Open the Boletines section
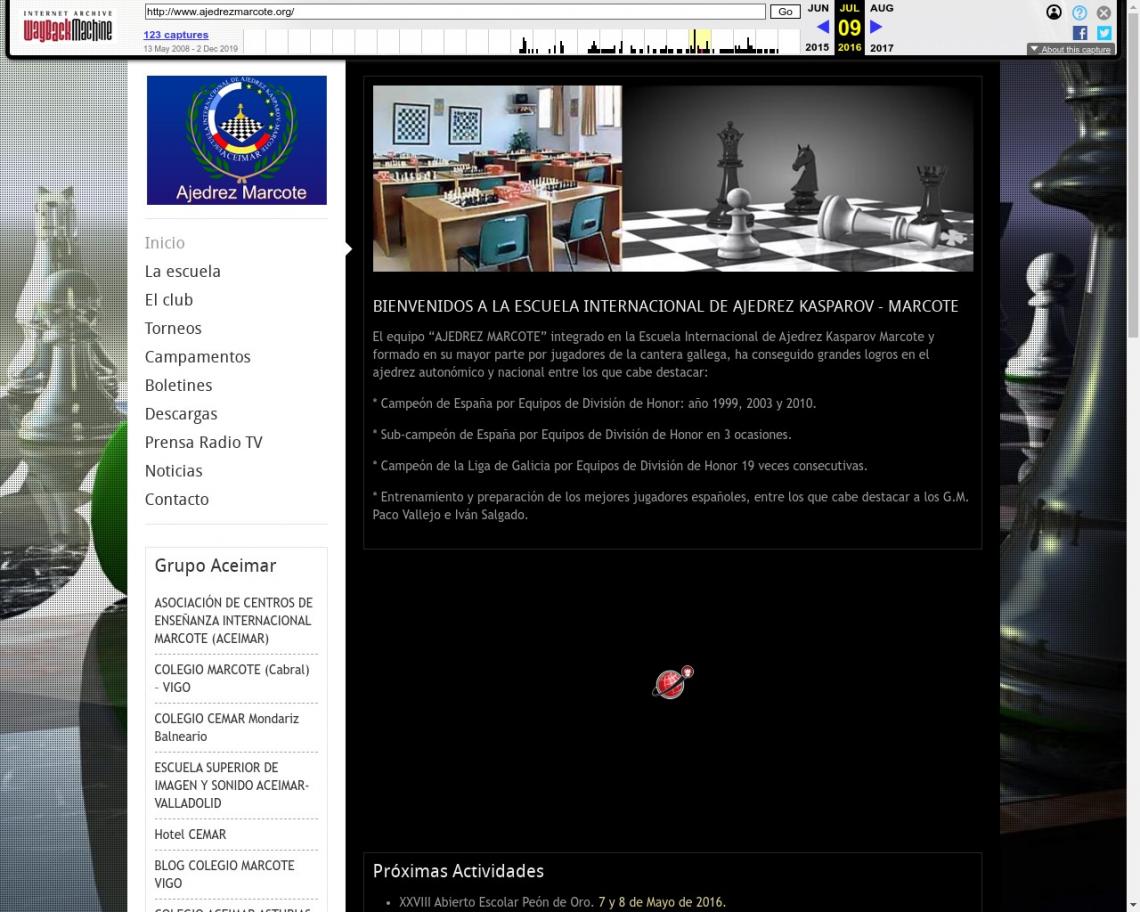Viewport: 1140px width, 912px height. [179, 385]
